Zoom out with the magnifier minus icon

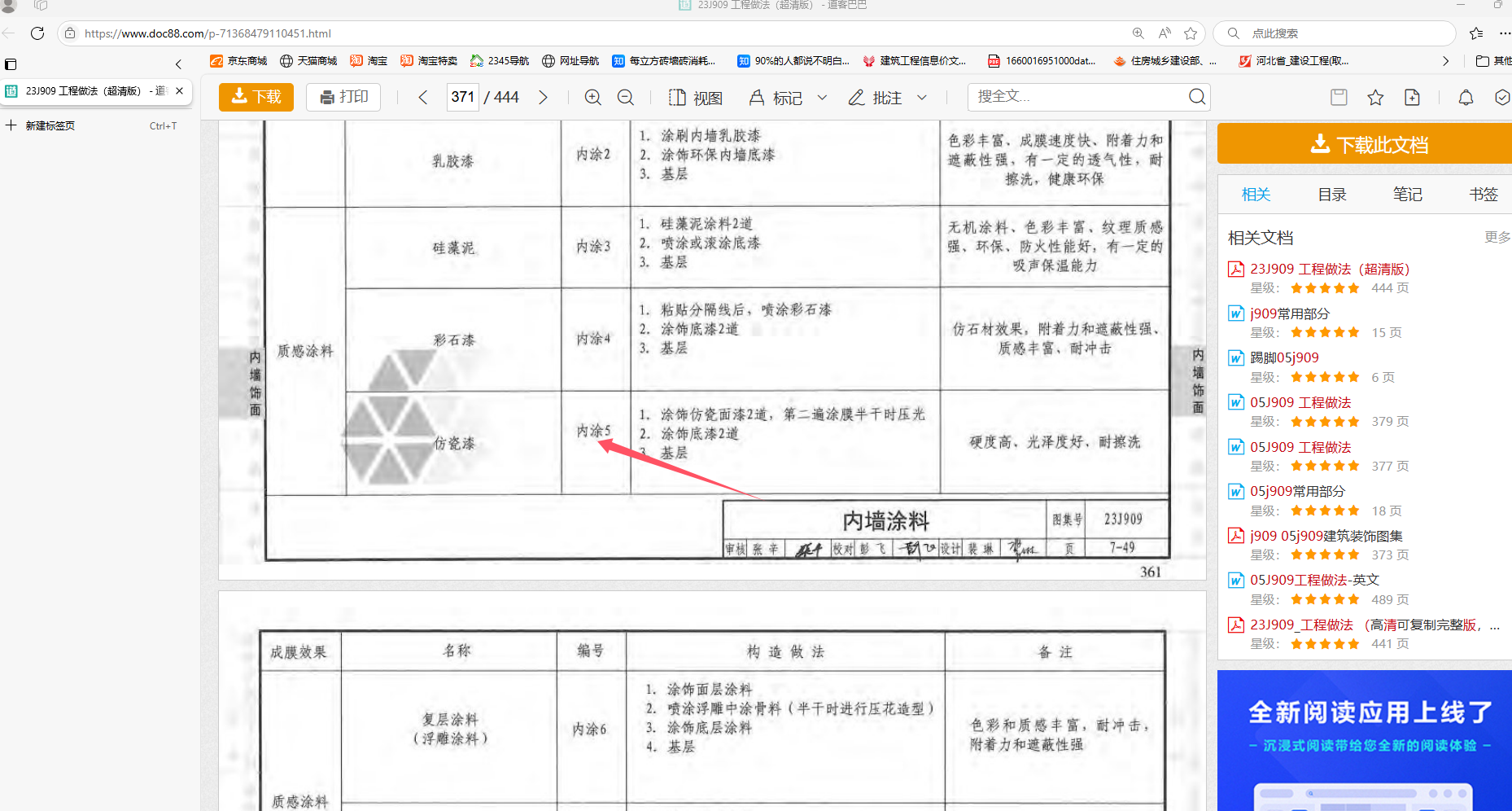[626, 97]
